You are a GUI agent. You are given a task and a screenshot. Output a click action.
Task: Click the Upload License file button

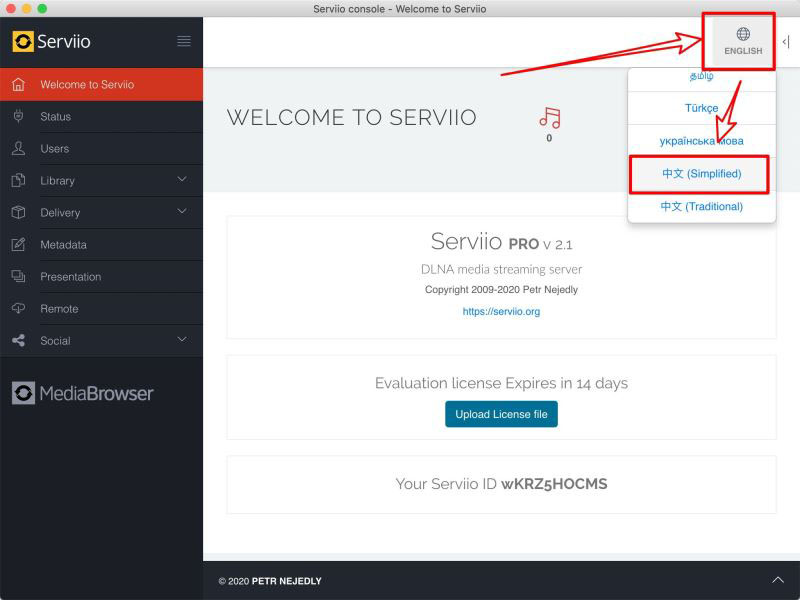coord(501,414)
